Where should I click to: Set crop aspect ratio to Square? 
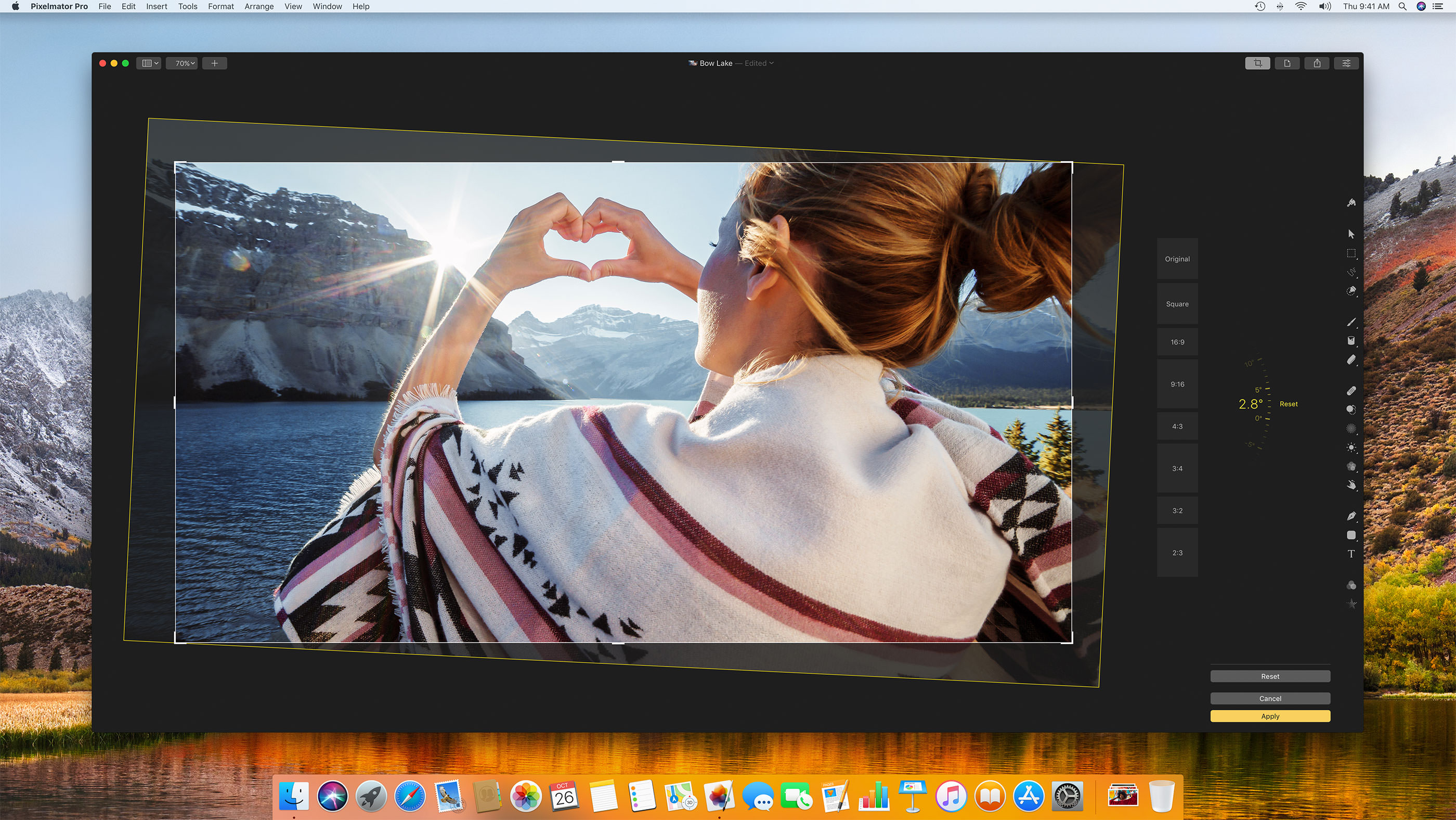(1177, 304)
